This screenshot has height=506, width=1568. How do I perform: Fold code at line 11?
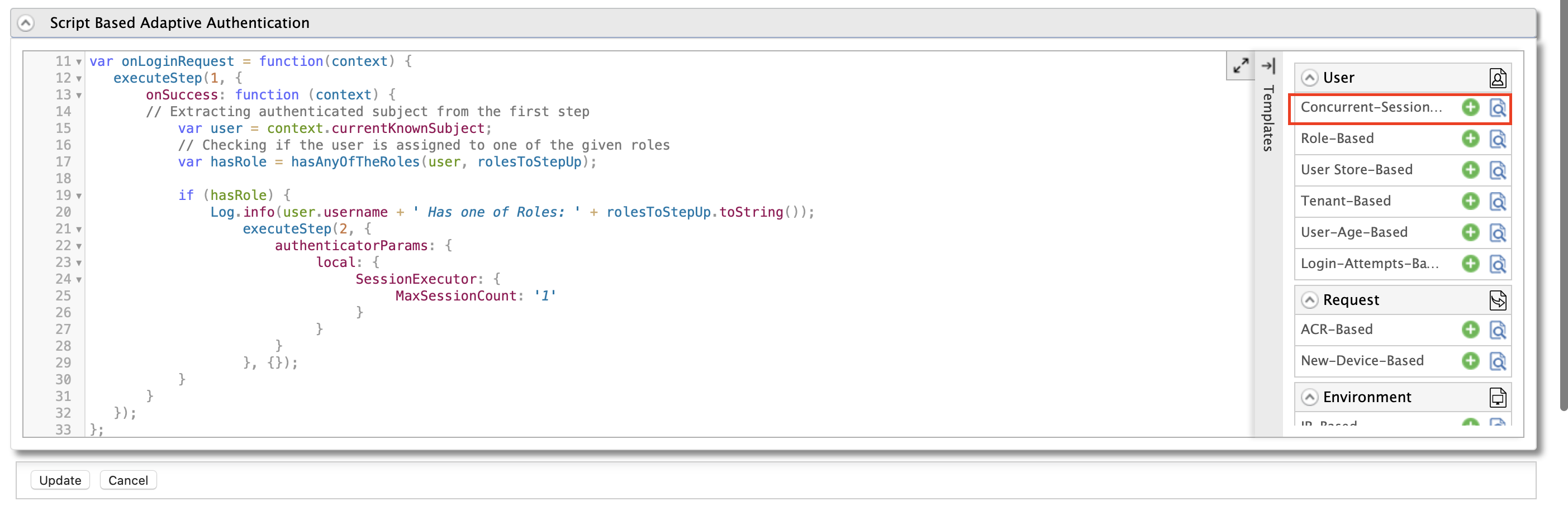[79, 62]
